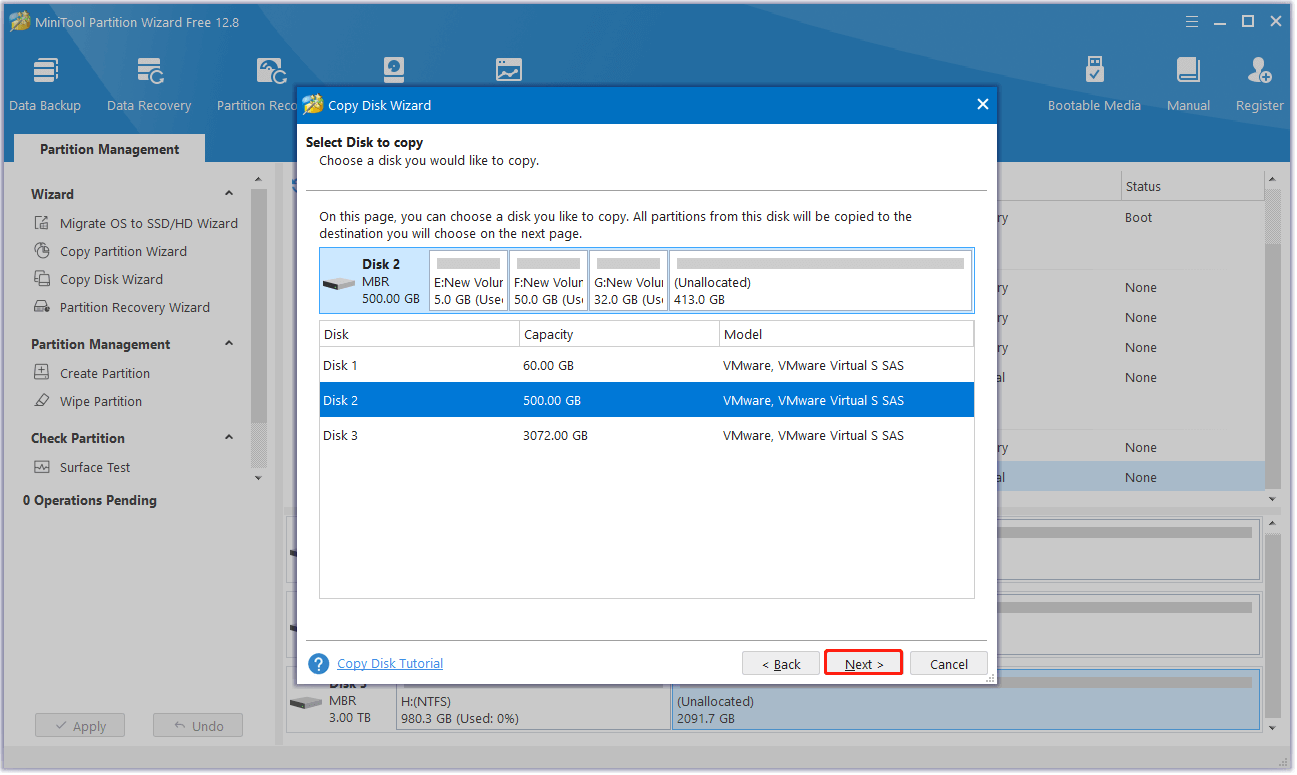Click the Model column header
The height and width of the screenshot is (775, 1297).
[x=846, y=334]
